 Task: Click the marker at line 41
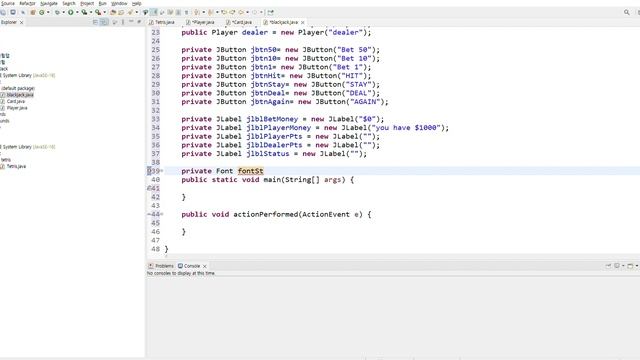coord(149,188)
